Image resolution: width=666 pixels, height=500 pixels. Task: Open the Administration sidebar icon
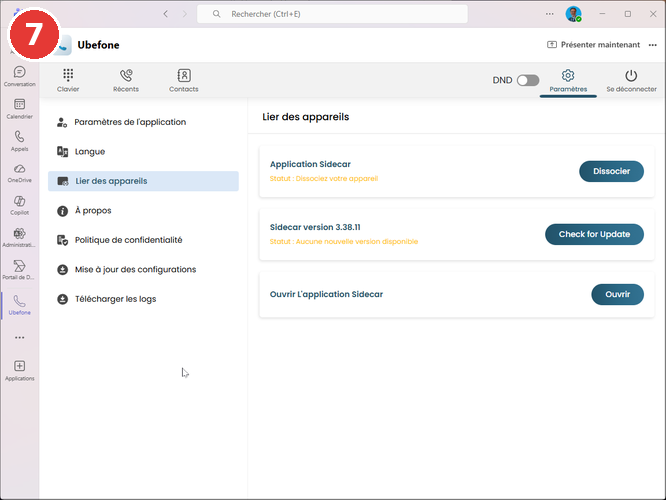pyautogui.click(x=20, y=238)
